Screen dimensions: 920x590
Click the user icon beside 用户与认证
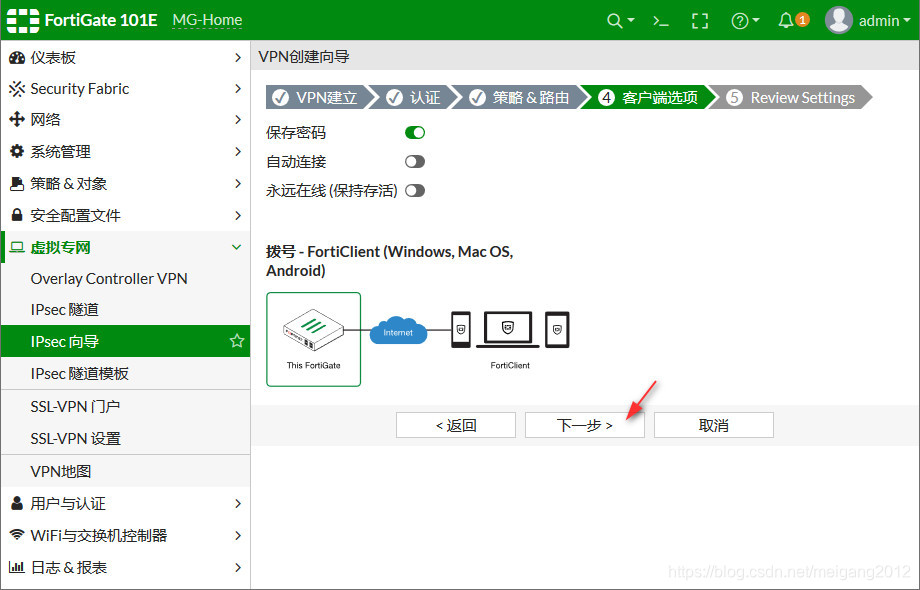pos(17,503)
